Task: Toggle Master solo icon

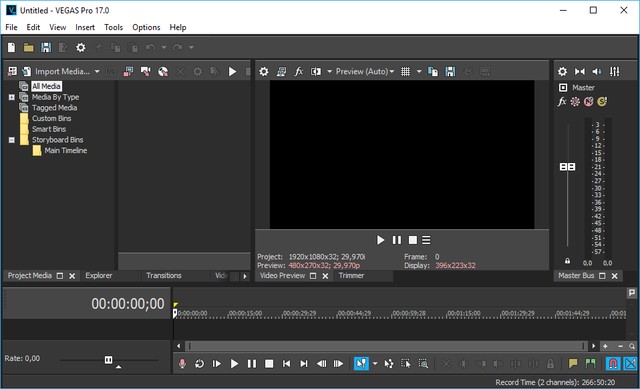Action: click(x=602, y=102)
